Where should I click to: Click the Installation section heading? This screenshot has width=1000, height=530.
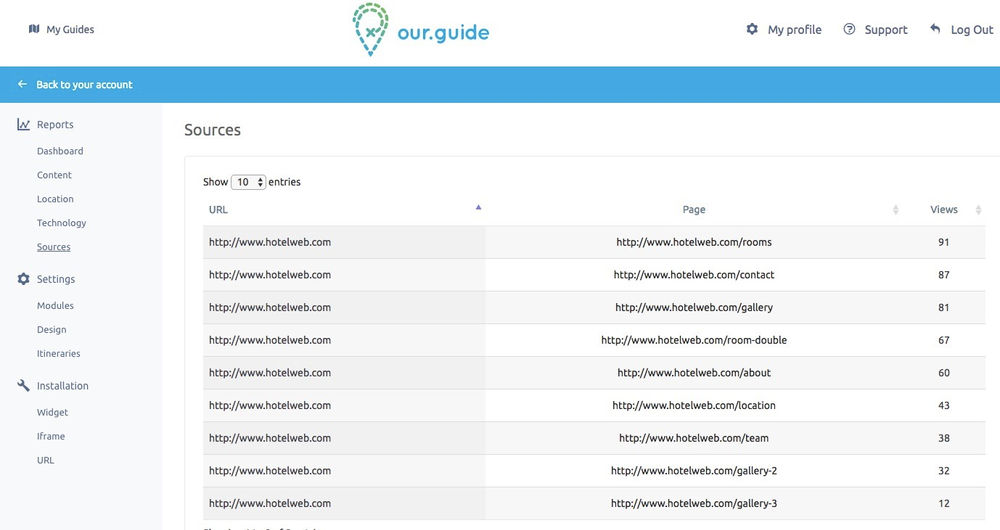point(62,385)
